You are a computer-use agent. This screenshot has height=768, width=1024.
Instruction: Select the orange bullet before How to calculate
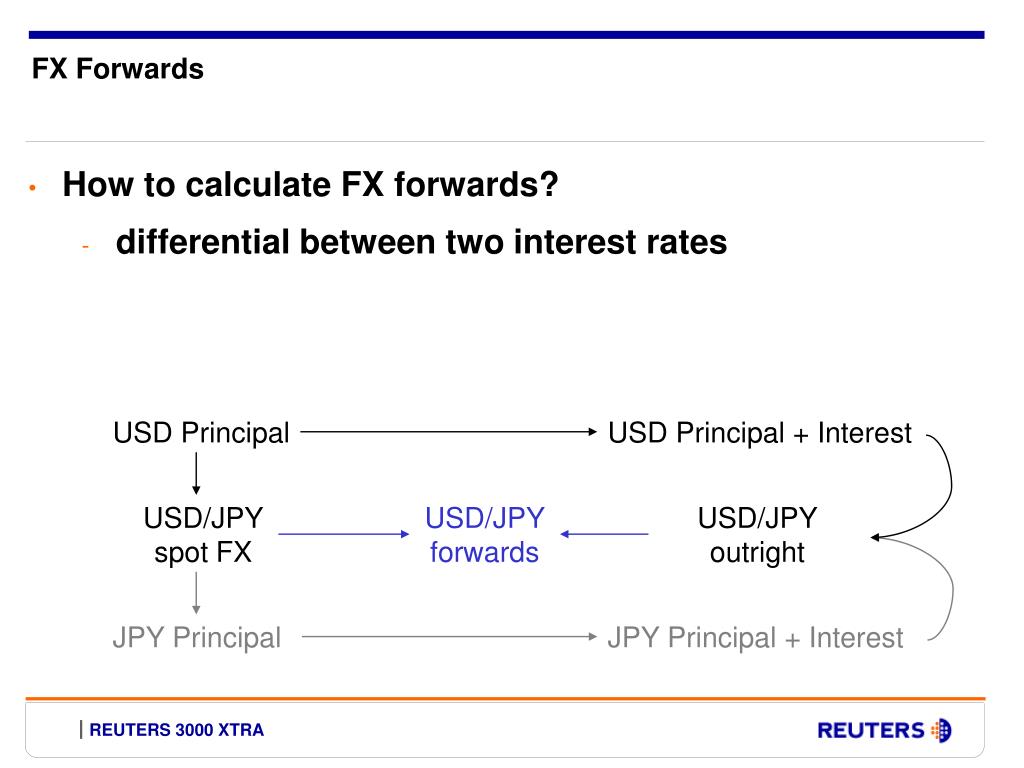[x=32, y=188]
